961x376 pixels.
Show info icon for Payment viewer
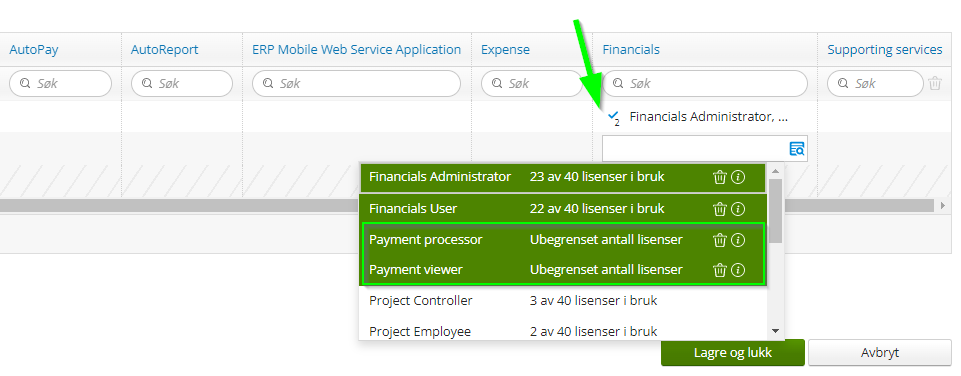click(x=739, y=270)
